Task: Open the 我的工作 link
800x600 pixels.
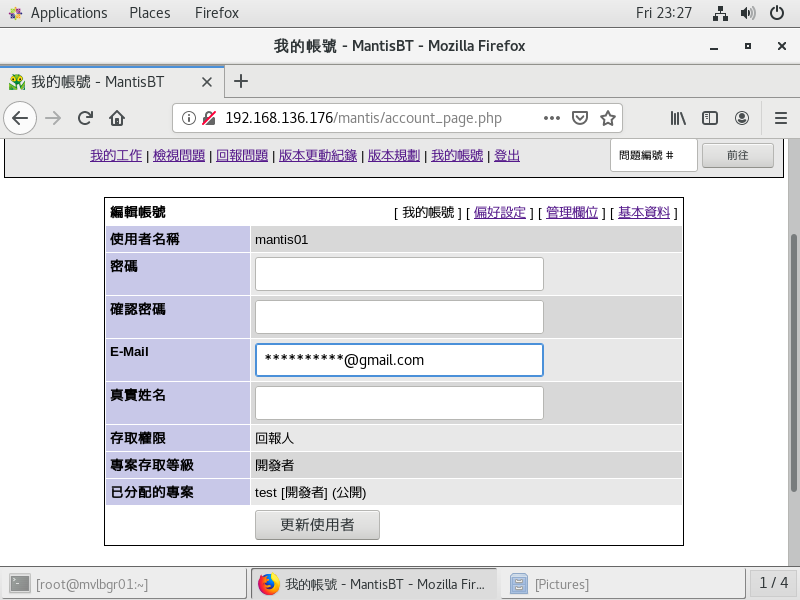Action: pos(116,156)
